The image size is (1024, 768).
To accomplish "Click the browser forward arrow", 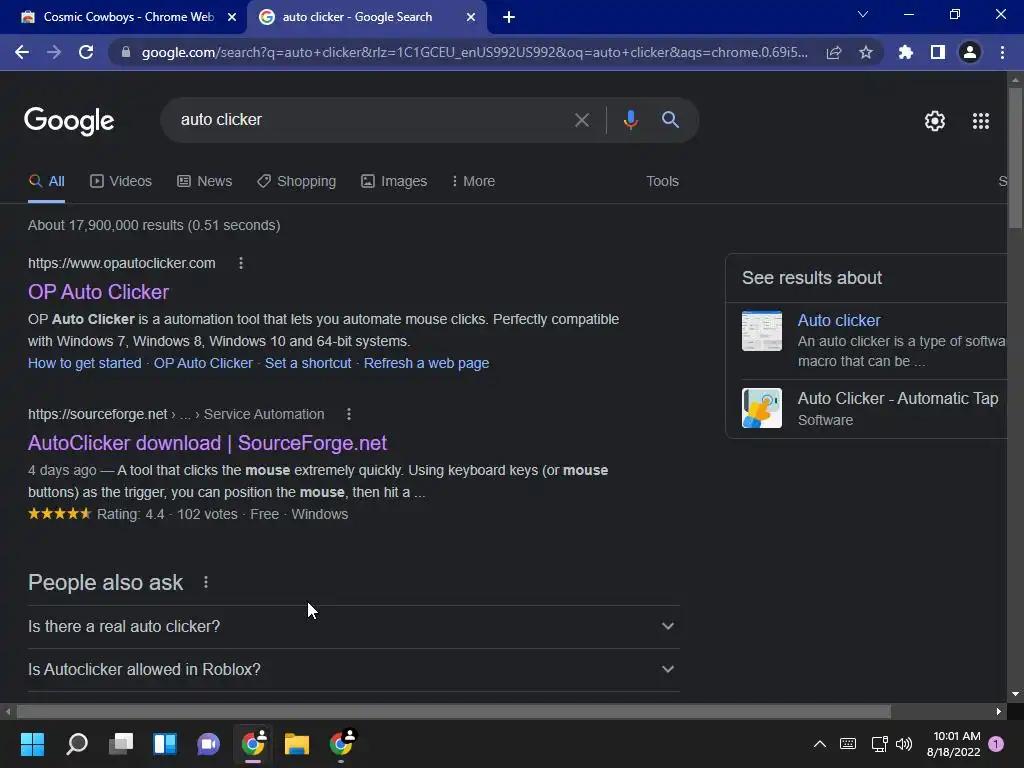I will click(54, 52).
